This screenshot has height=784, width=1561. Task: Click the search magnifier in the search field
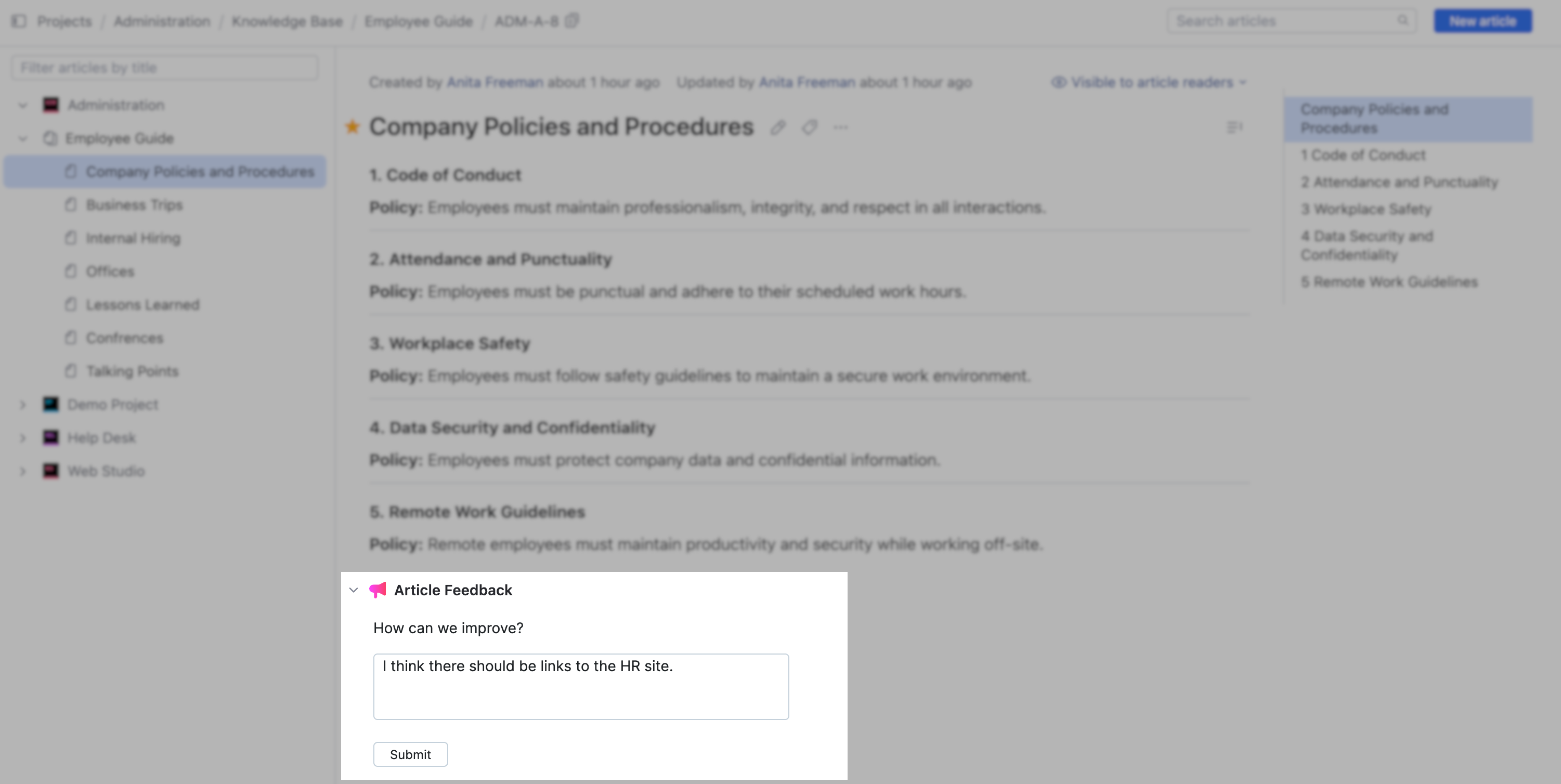[1403, 20]
